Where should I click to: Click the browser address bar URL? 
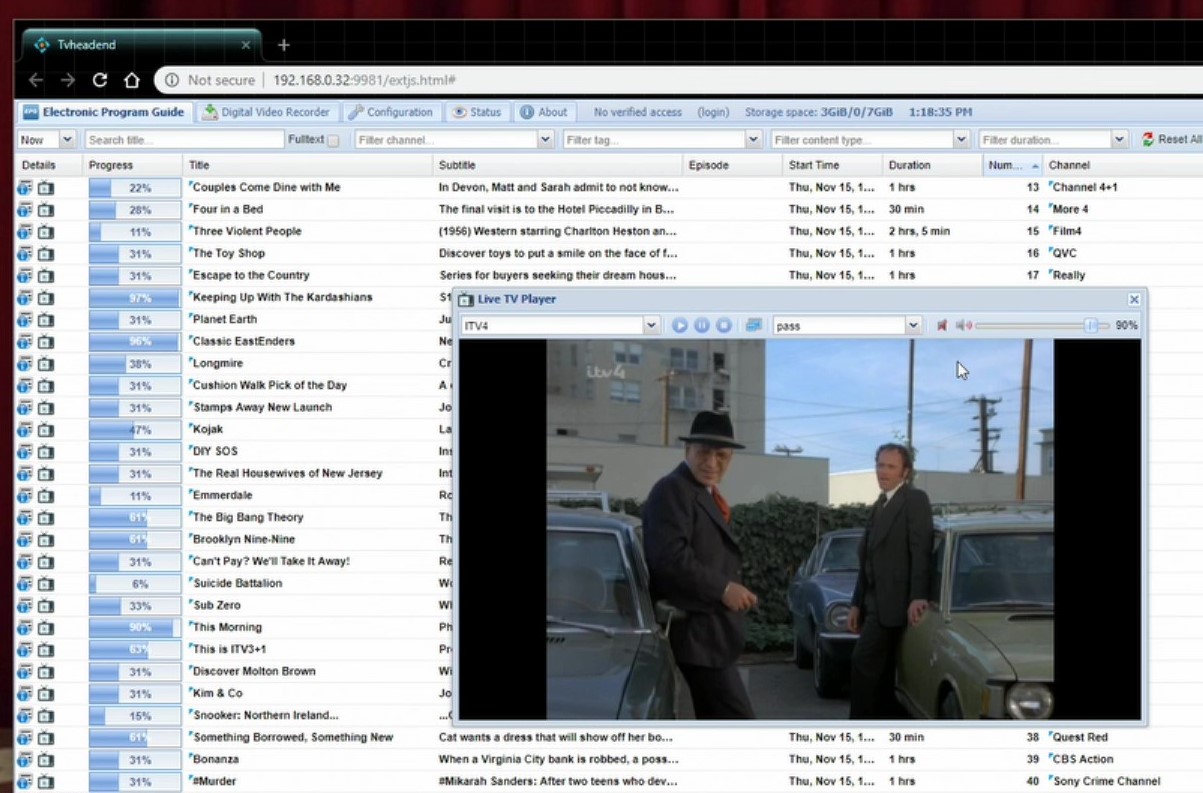364,80
